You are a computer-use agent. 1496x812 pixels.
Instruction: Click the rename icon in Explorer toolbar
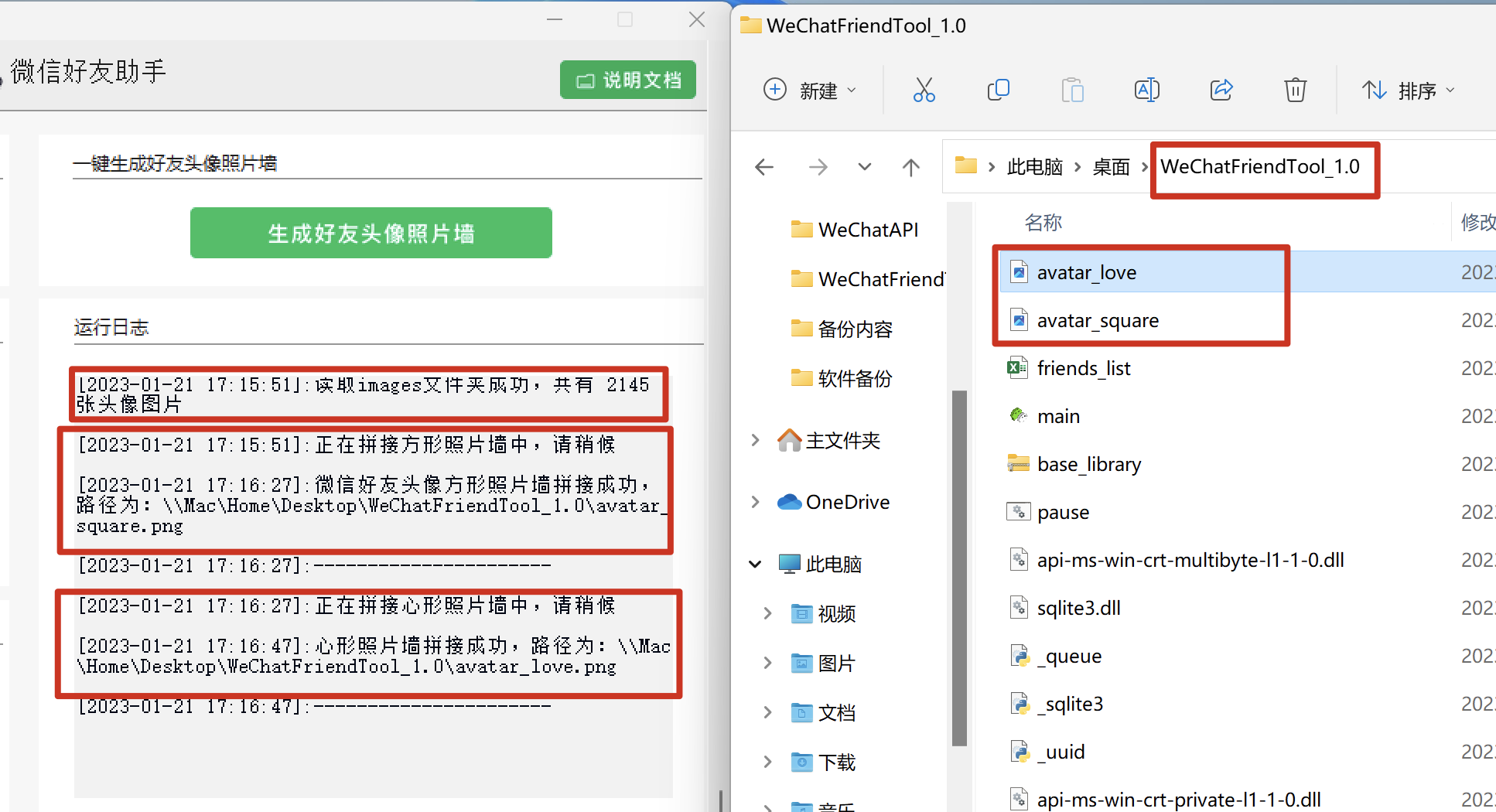(1146, 90)
